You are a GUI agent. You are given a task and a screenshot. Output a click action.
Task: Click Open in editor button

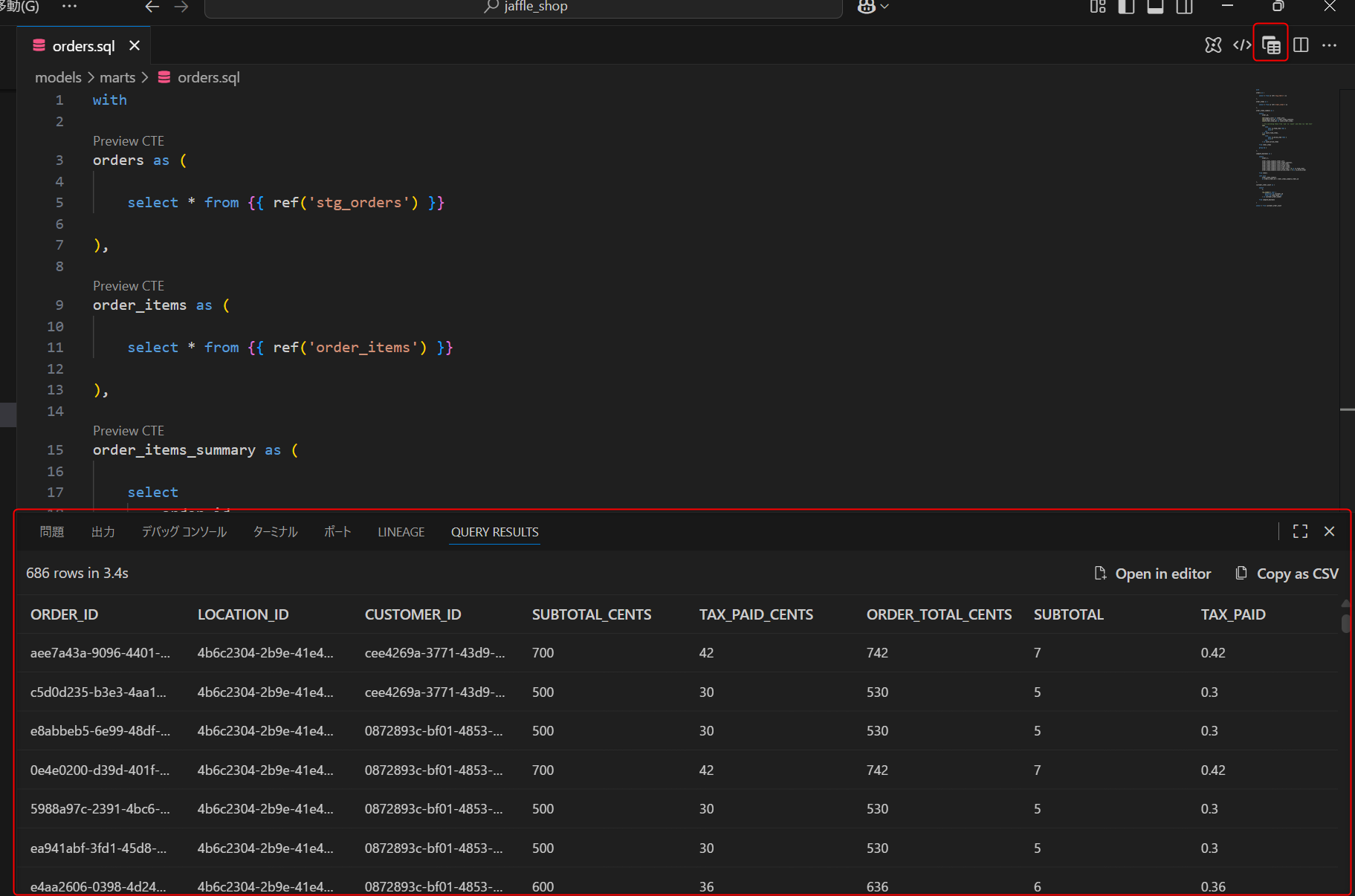coord(1154,574)
